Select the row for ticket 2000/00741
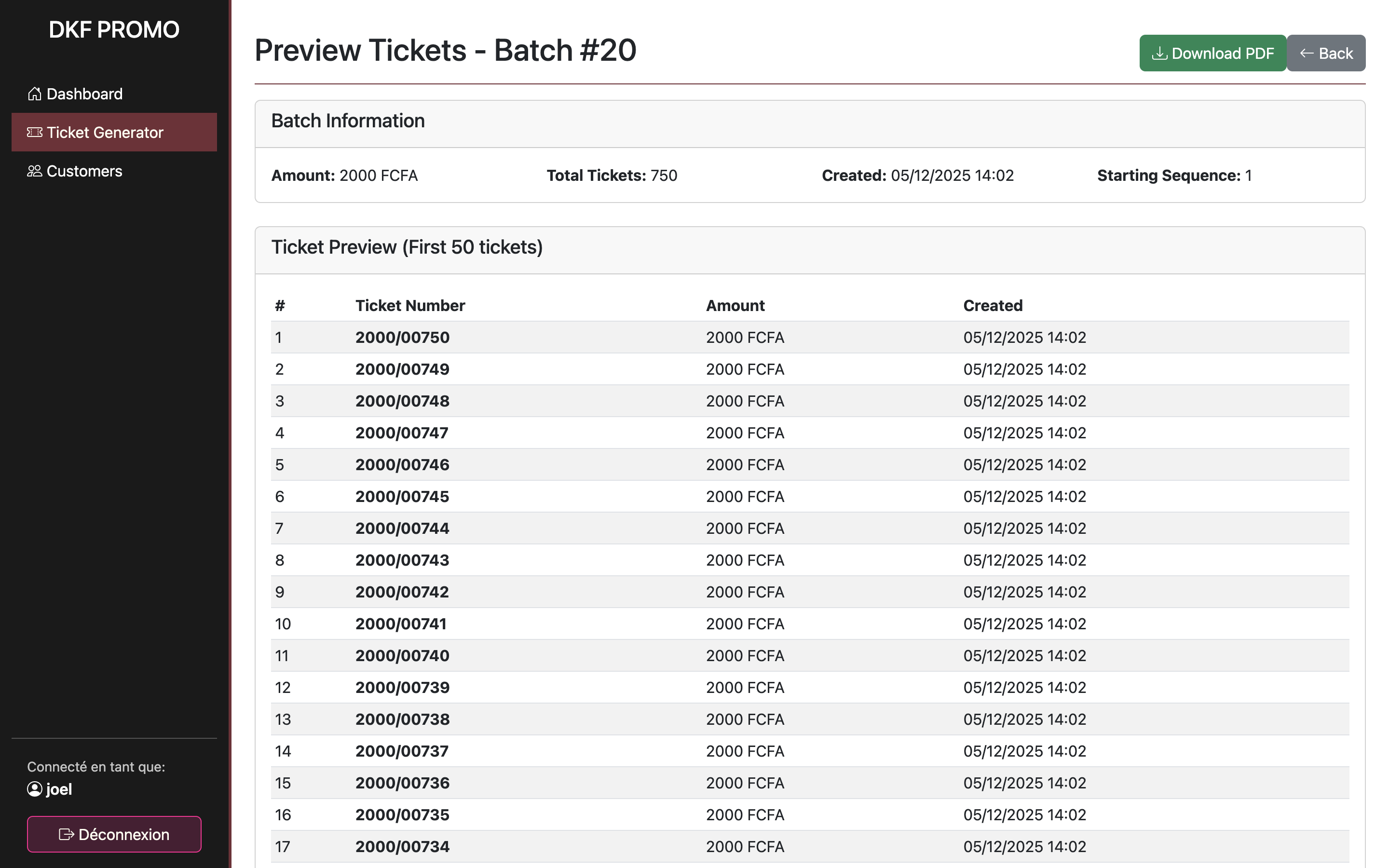This screenshot has width=1389, height=868. coord(401,624)
